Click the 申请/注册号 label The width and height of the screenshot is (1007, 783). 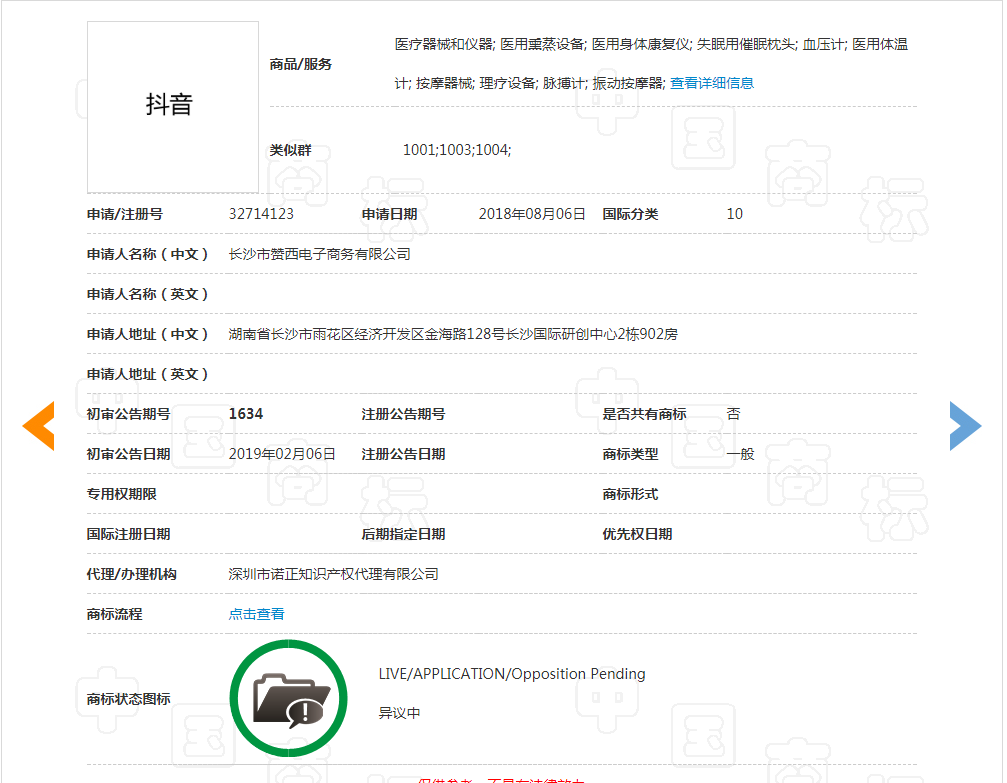click(125, 214)
